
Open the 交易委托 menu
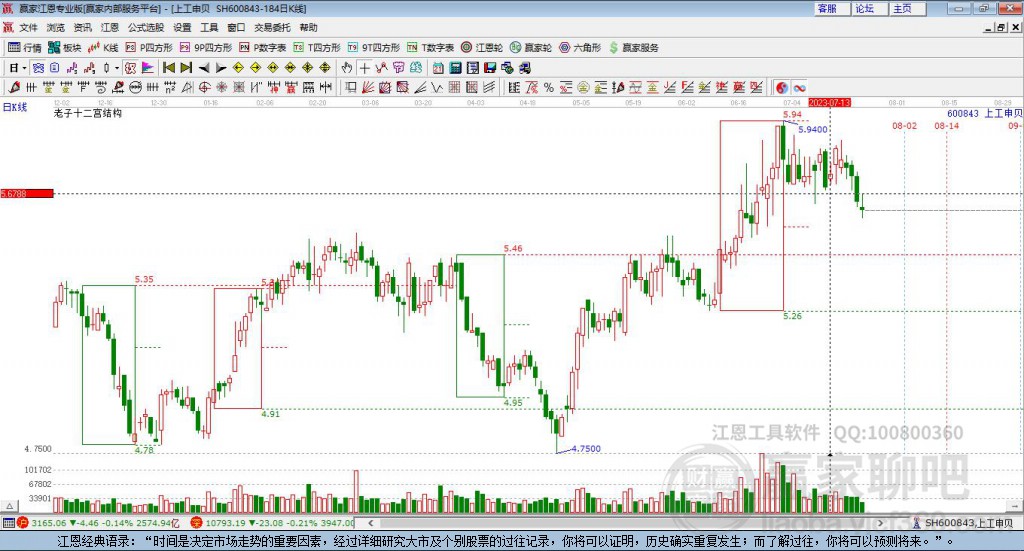tap(272, 27)
